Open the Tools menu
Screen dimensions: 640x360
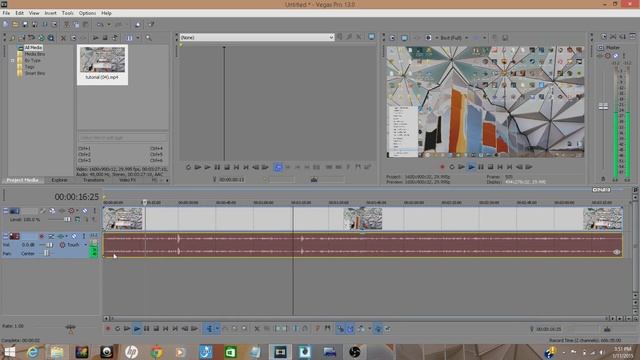tap(67, 13)
